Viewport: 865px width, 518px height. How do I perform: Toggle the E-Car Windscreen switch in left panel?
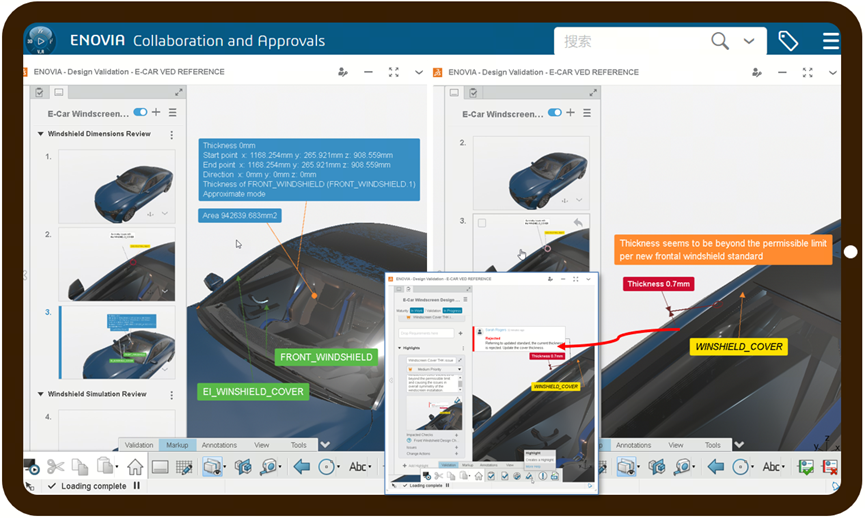[x=140, y=113]
